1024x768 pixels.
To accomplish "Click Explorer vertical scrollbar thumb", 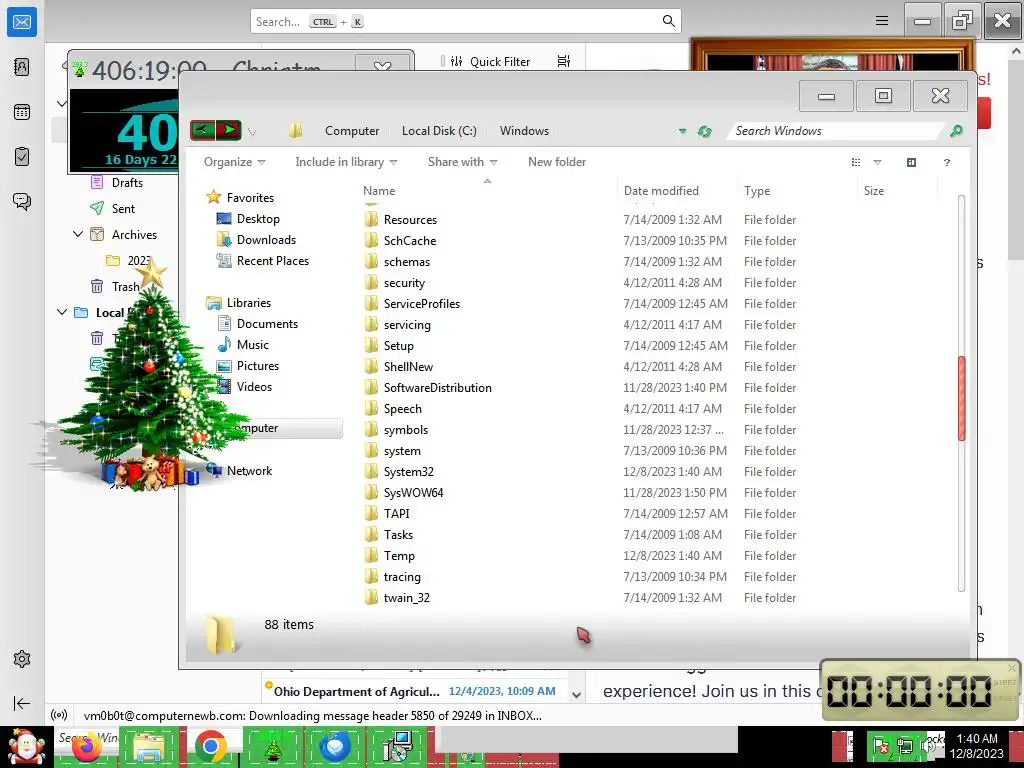I will coord(961,398).
